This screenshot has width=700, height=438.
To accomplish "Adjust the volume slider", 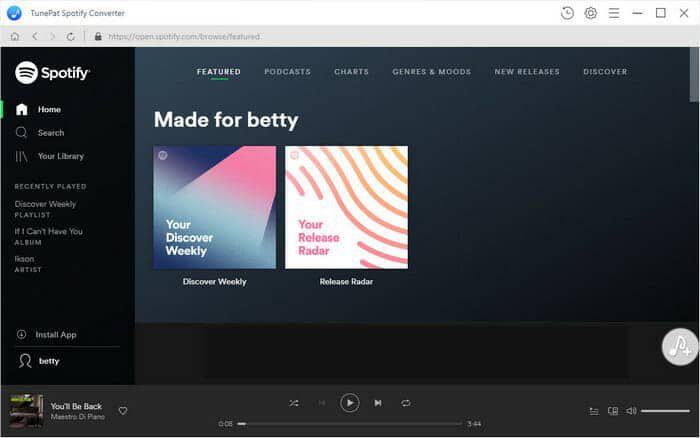I will (665, 411).
